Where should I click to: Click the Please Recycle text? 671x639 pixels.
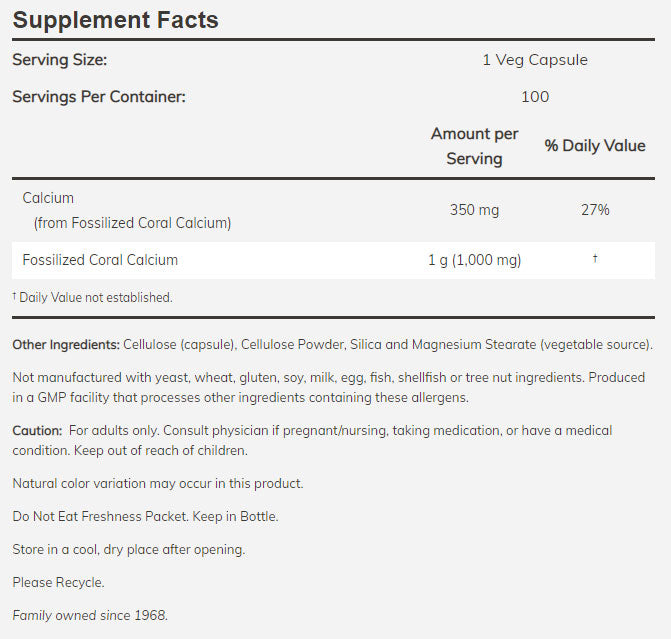point(58,582)
